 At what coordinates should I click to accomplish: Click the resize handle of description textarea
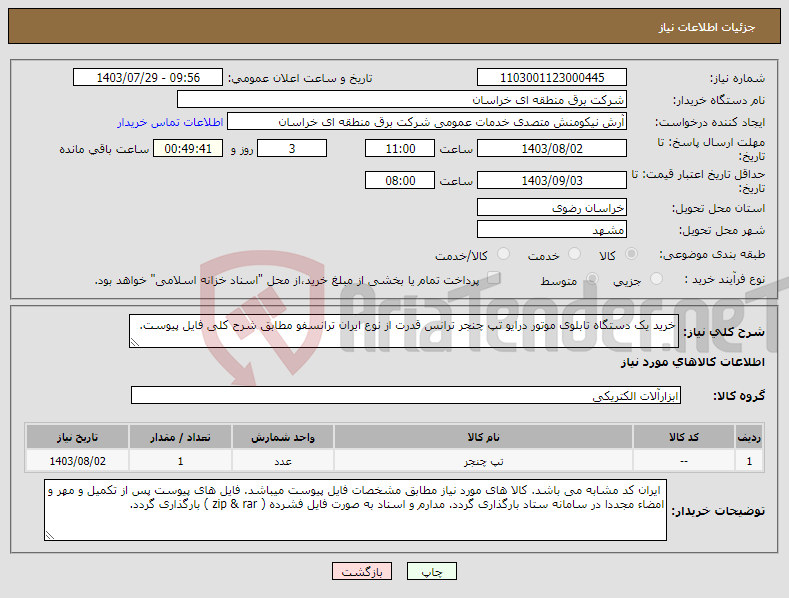point(134,343)
